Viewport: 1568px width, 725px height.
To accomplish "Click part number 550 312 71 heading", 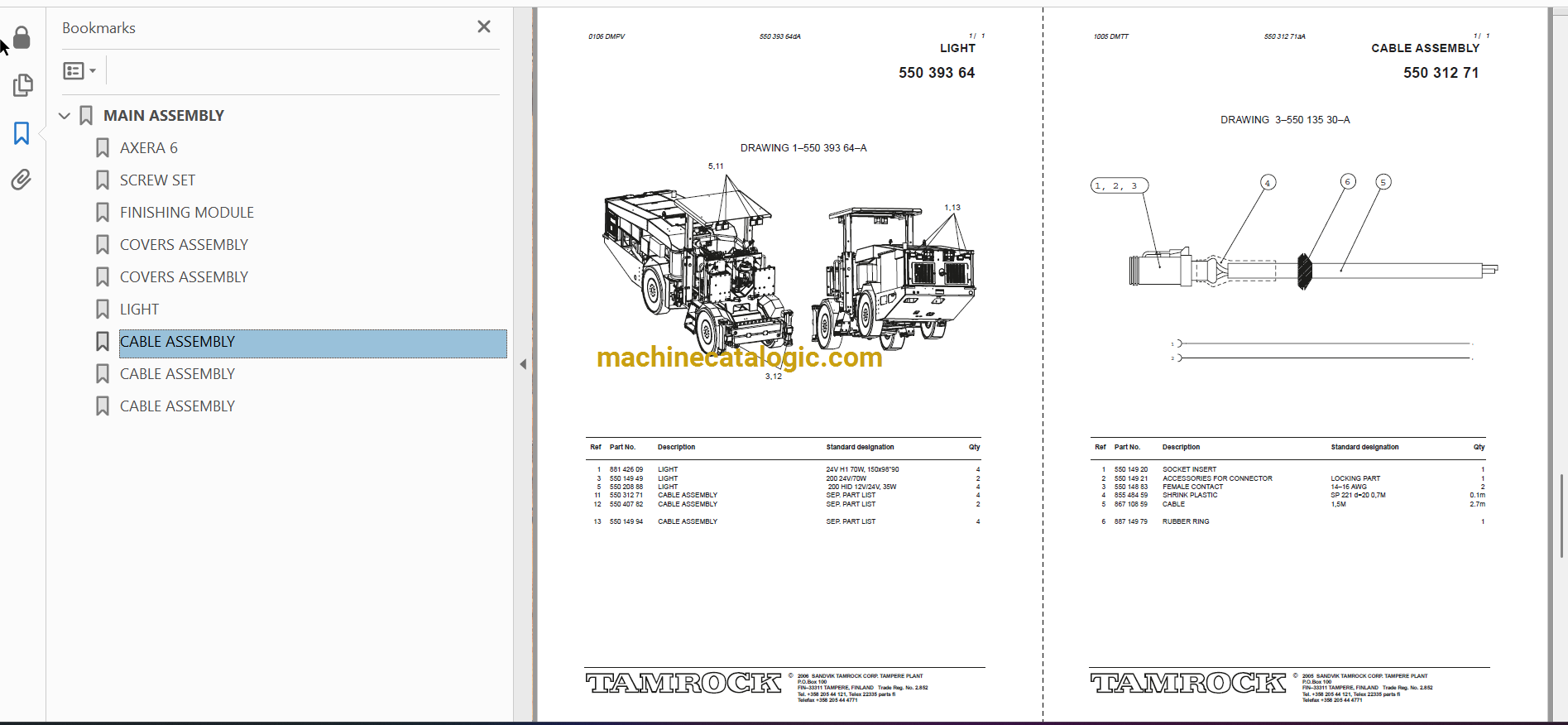I will (1441, 73).
